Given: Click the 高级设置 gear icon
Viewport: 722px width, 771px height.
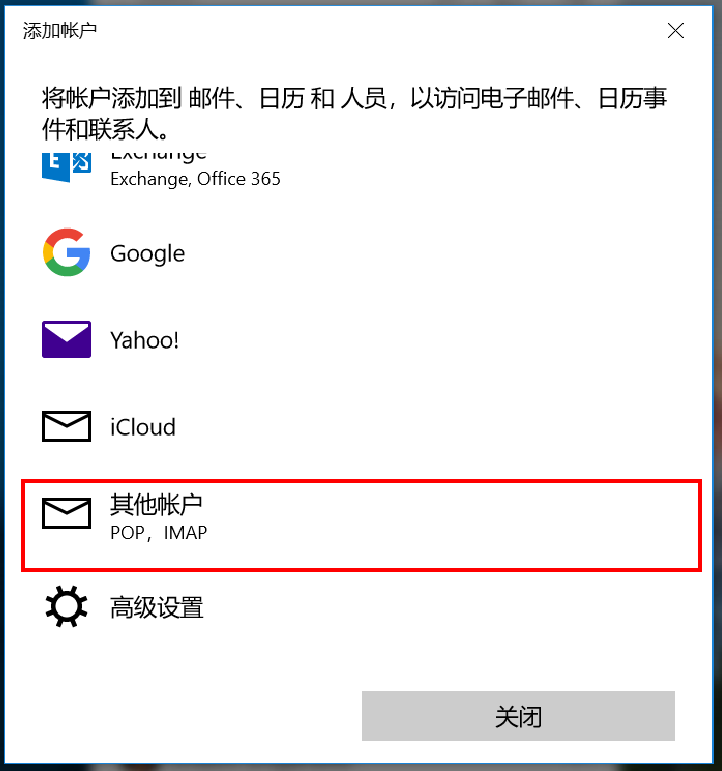Looking at the screenshot, I should click(x=66, y=606).
